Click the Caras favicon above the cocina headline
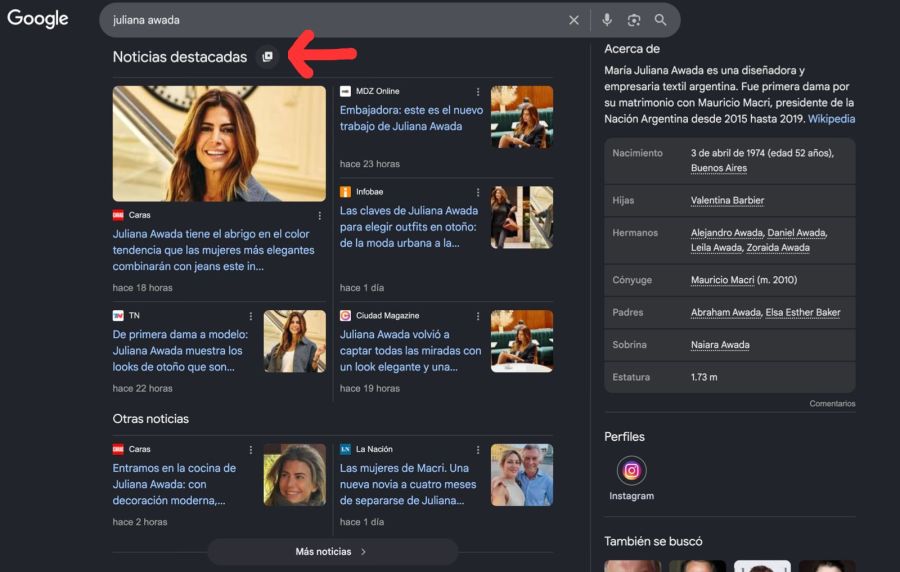The image size is (900, 572). click(118, 449)
